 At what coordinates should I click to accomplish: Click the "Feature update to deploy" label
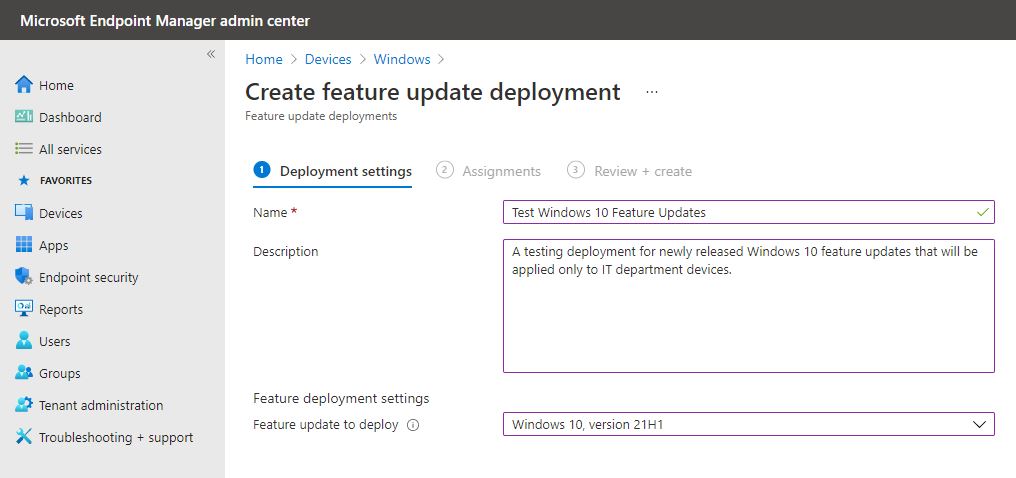point(325,425)
